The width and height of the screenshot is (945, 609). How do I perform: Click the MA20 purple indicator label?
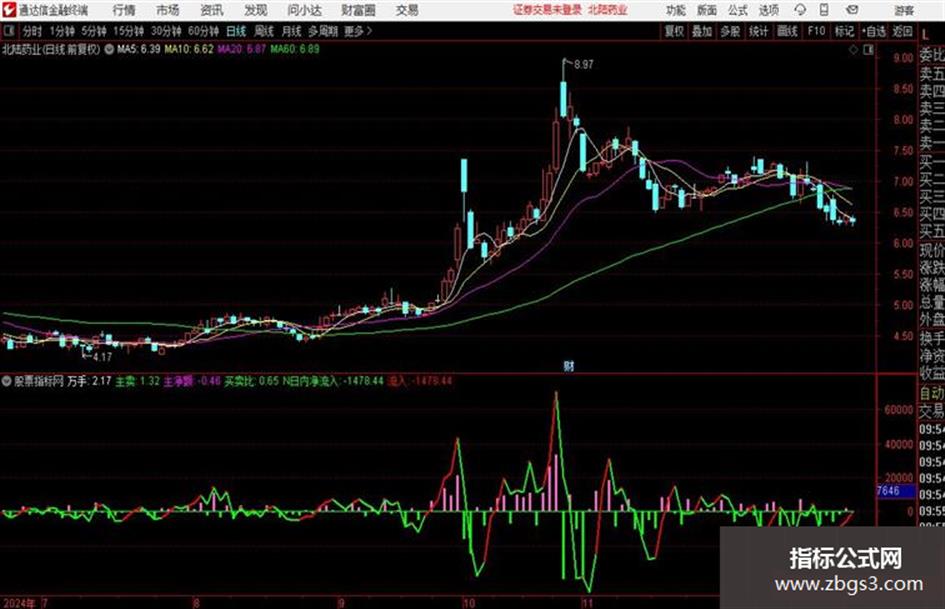[241, 49]
